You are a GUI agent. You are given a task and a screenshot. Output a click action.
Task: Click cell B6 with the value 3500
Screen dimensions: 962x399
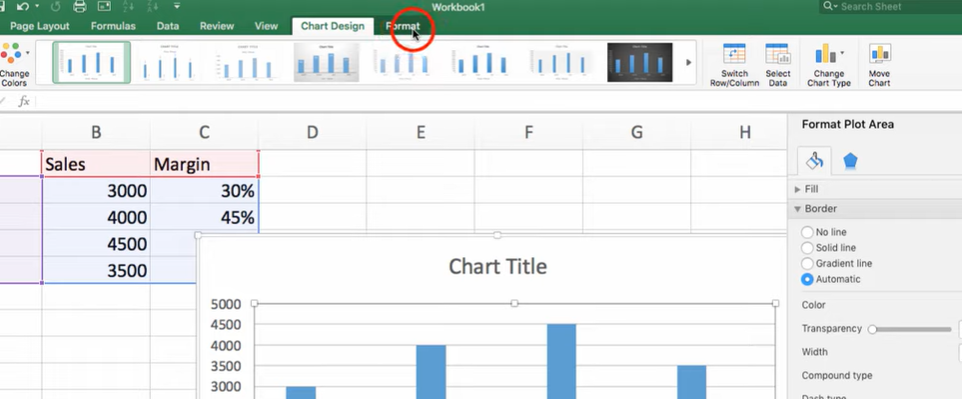pyautogui.click(x=96, y=270)
